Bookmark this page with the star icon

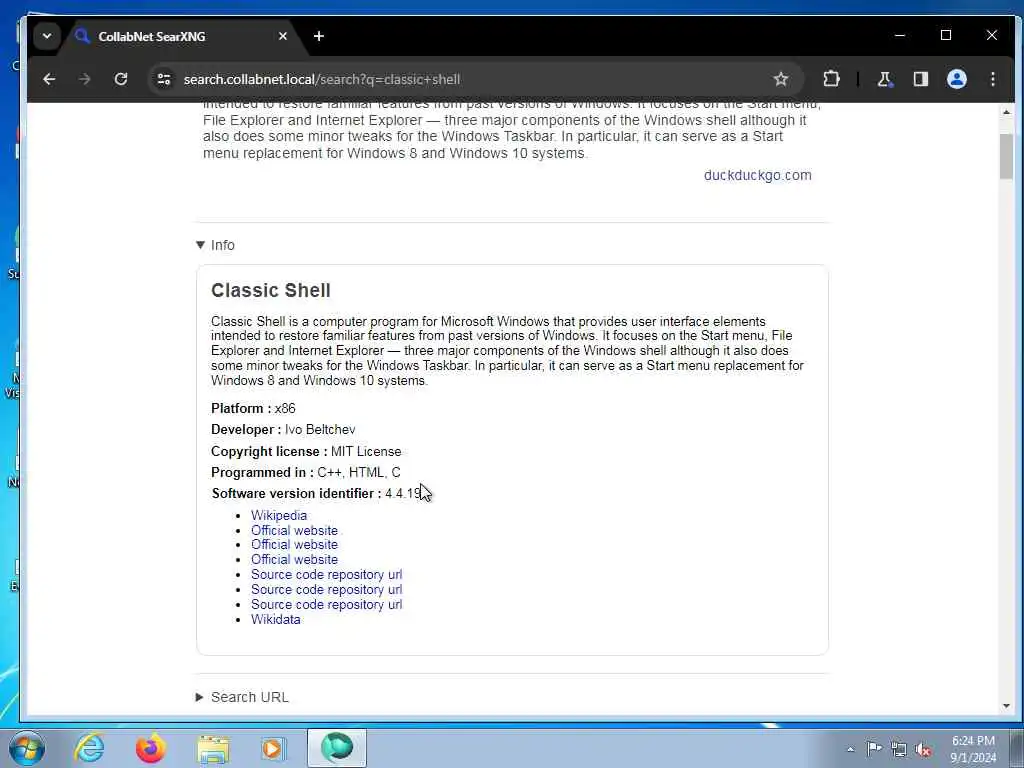pyautogui.click(x=780, y=79)
